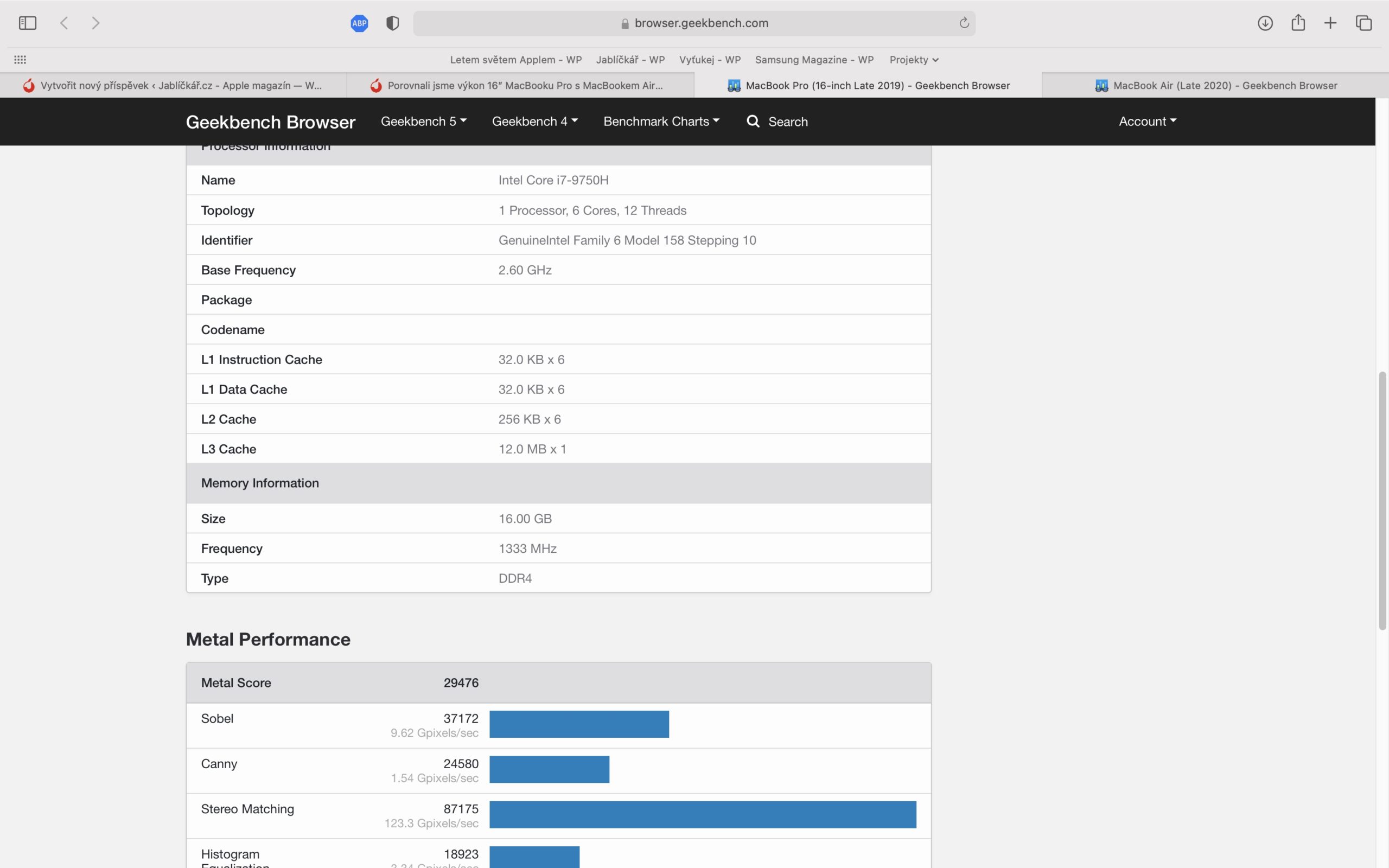
Task: Select the topology value '1 Processor, 6 Cores, 12 Threads'
Action: pyautogui.click(x=592, y=210)
